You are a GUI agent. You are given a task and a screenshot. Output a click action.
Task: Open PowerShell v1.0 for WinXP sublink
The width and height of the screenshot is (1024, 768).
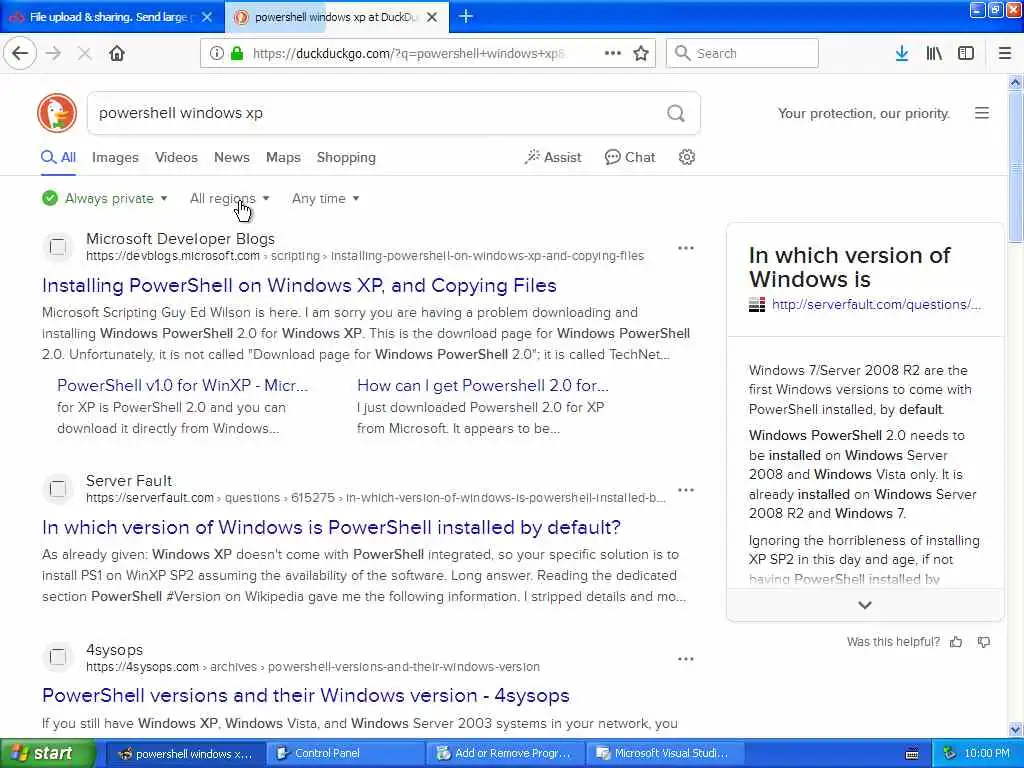[x=182, y=385]
